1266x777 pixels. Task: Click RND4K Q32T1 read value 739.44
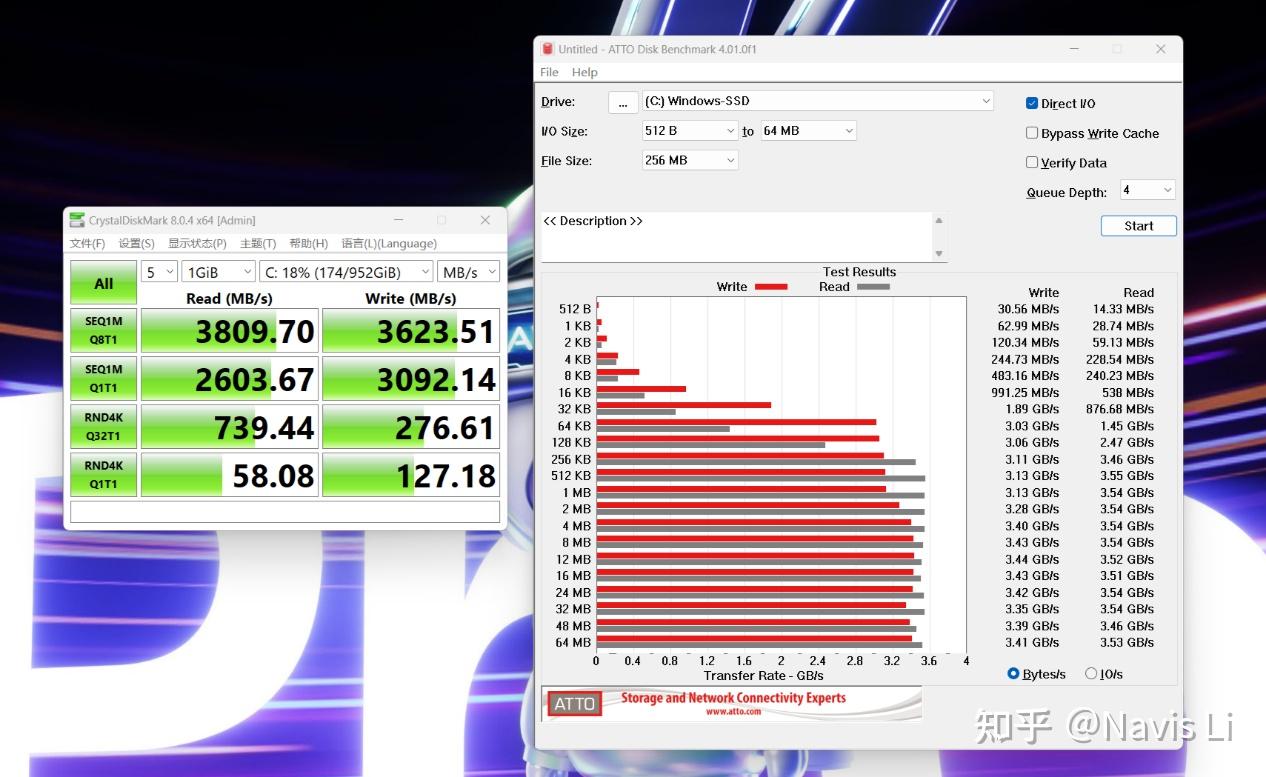(230, 427)
